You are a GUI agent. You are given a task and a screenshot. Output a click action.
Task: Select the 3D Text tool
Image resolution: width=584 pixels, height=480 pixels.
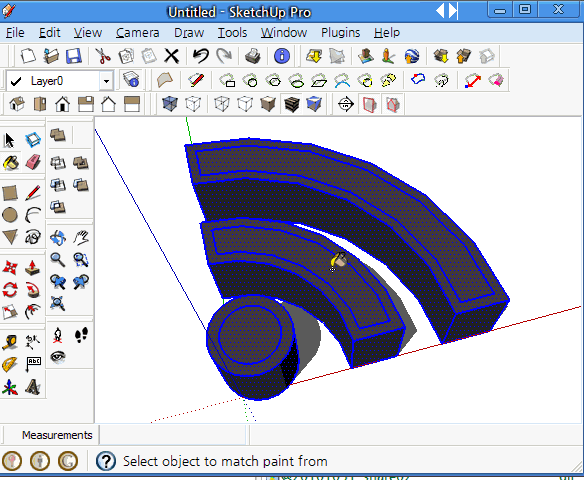tap(33, 387)
